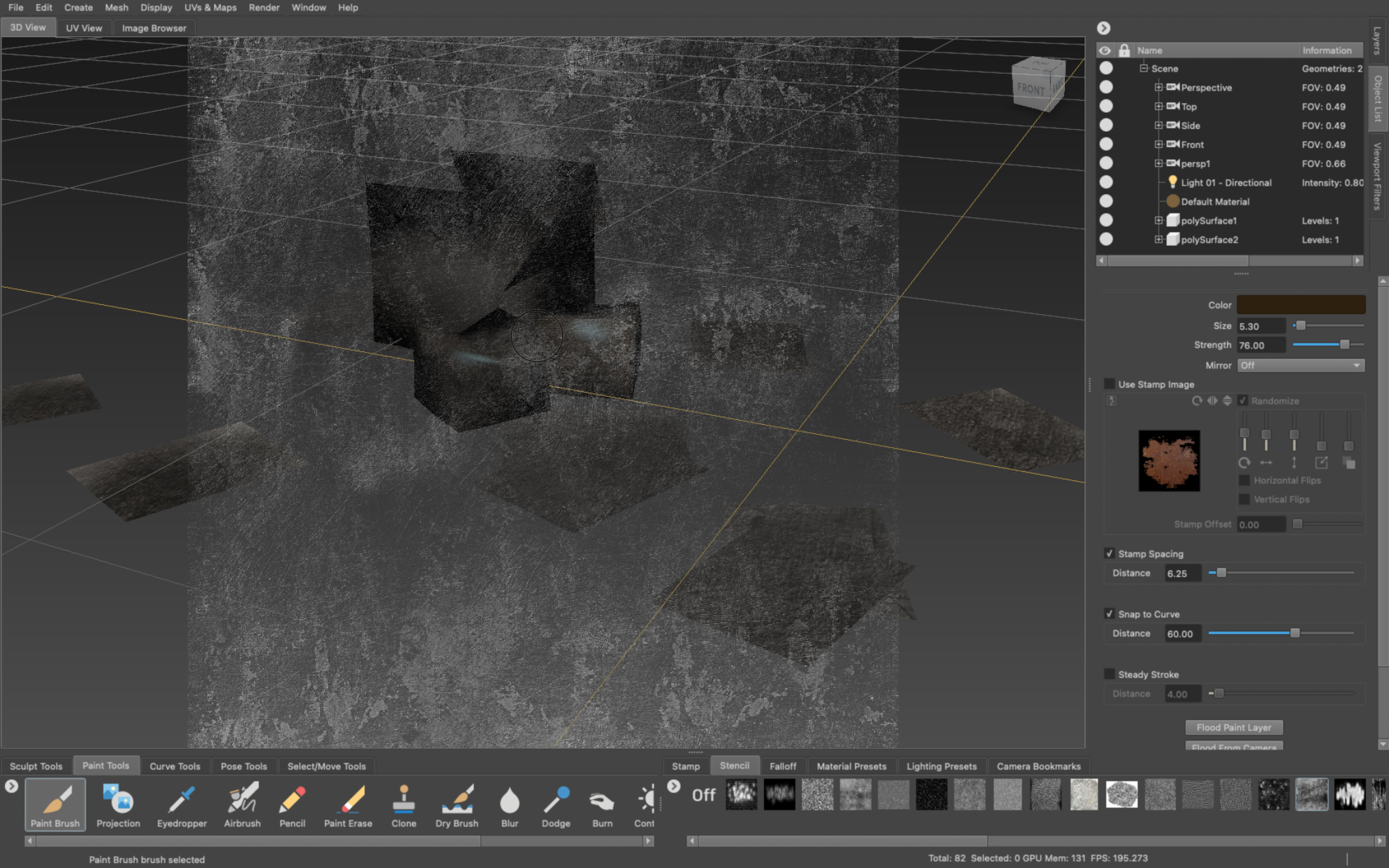Pick the Eyedropper tool
Viewport: 1389px width, 868px height.
(x=182, y=804)
